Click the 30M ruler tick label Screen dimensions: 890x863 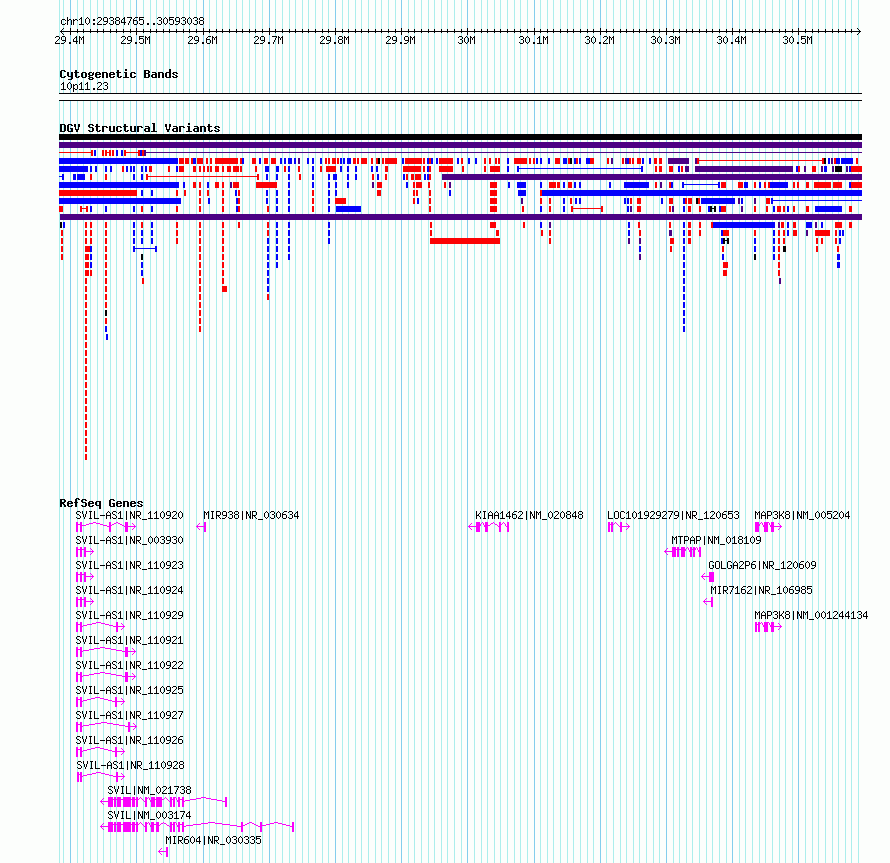(x=467, y=40)
